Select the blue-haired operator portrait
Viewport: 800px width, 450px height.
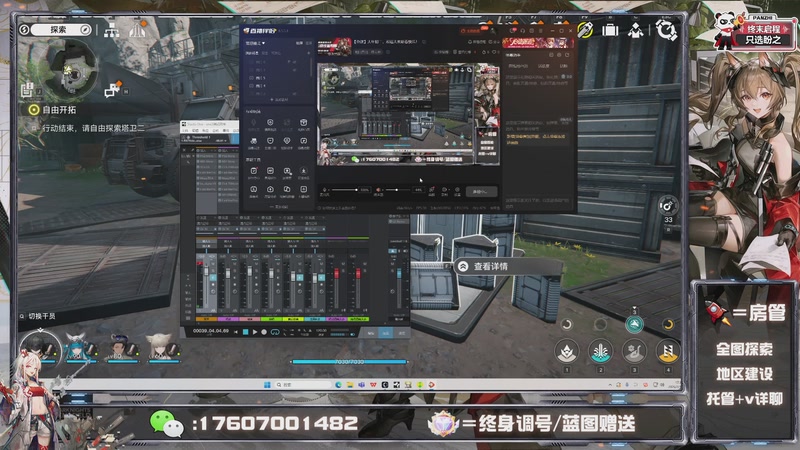(80, 348)
